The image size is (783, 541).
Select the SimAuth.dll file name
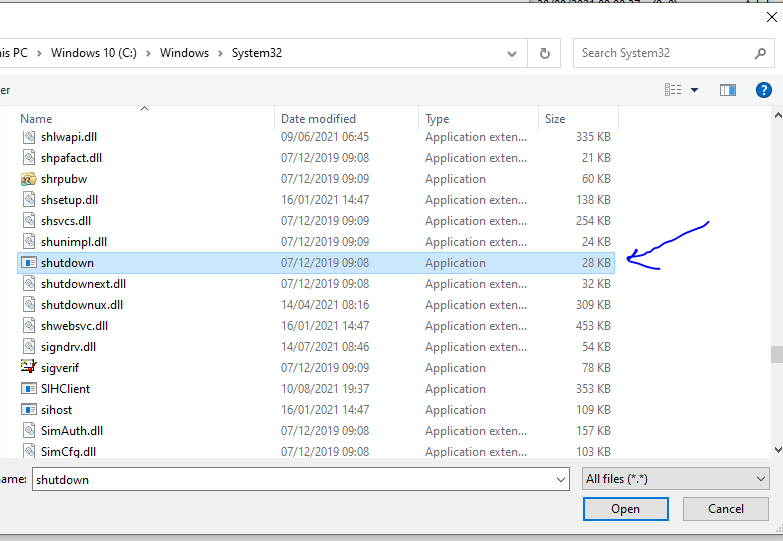pos(72,431)
